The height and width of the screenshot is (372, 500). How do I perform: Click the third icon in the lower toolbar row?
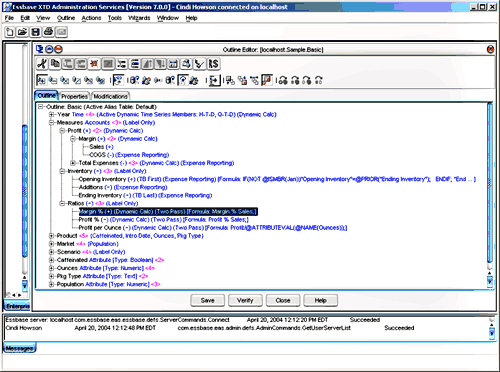65,80
